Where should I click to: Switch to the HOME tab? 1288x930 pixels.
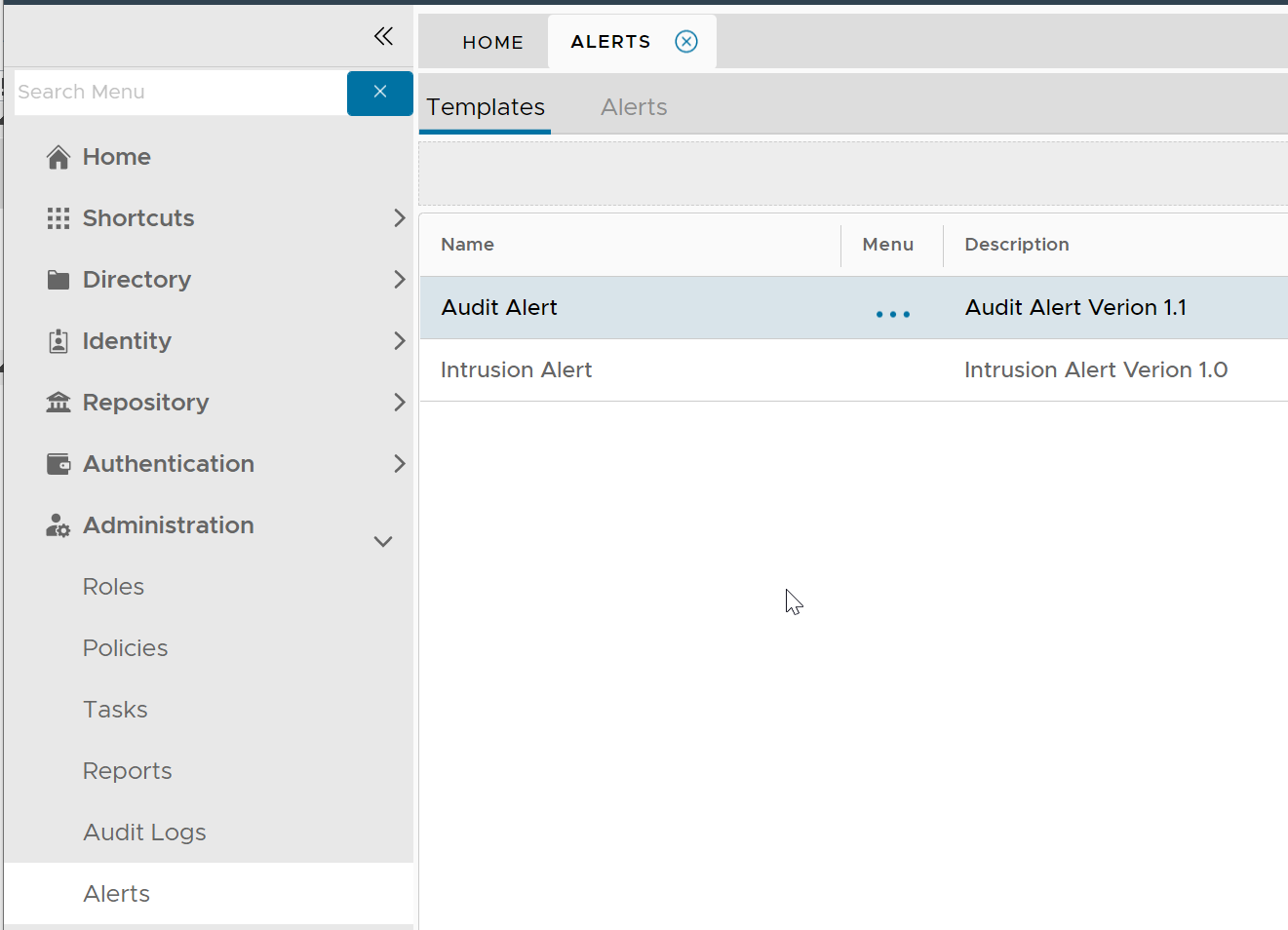[492, 42]
